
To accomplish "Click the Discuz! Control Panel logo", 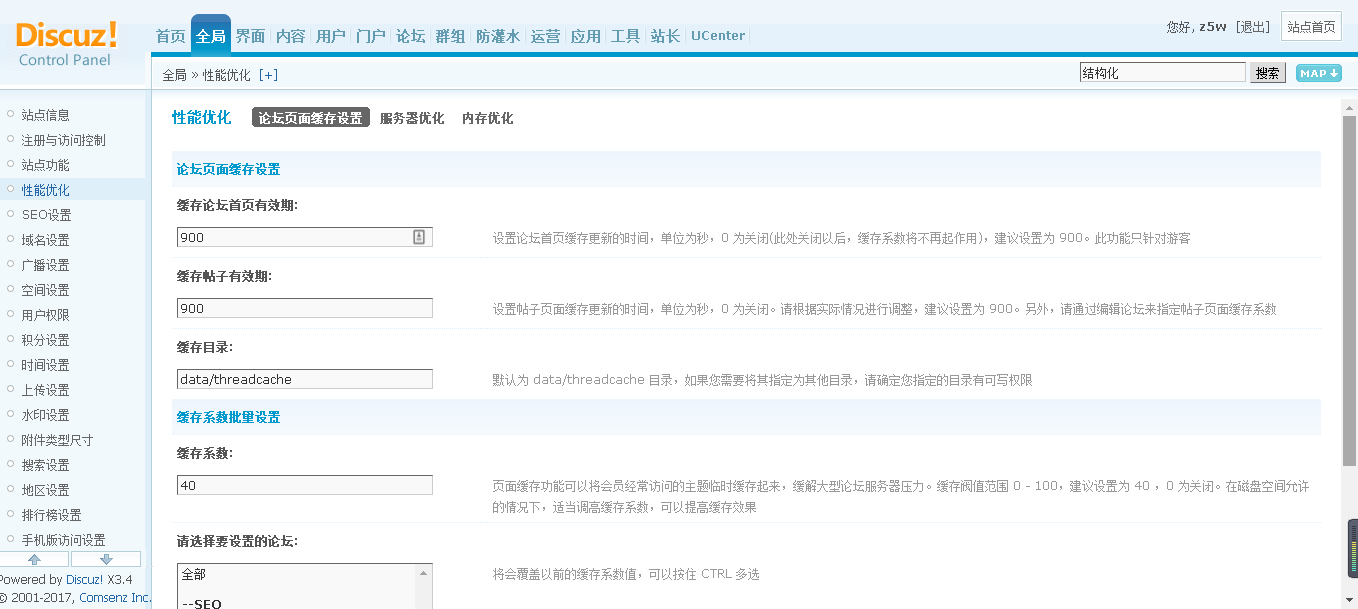I will coord(66,44).
